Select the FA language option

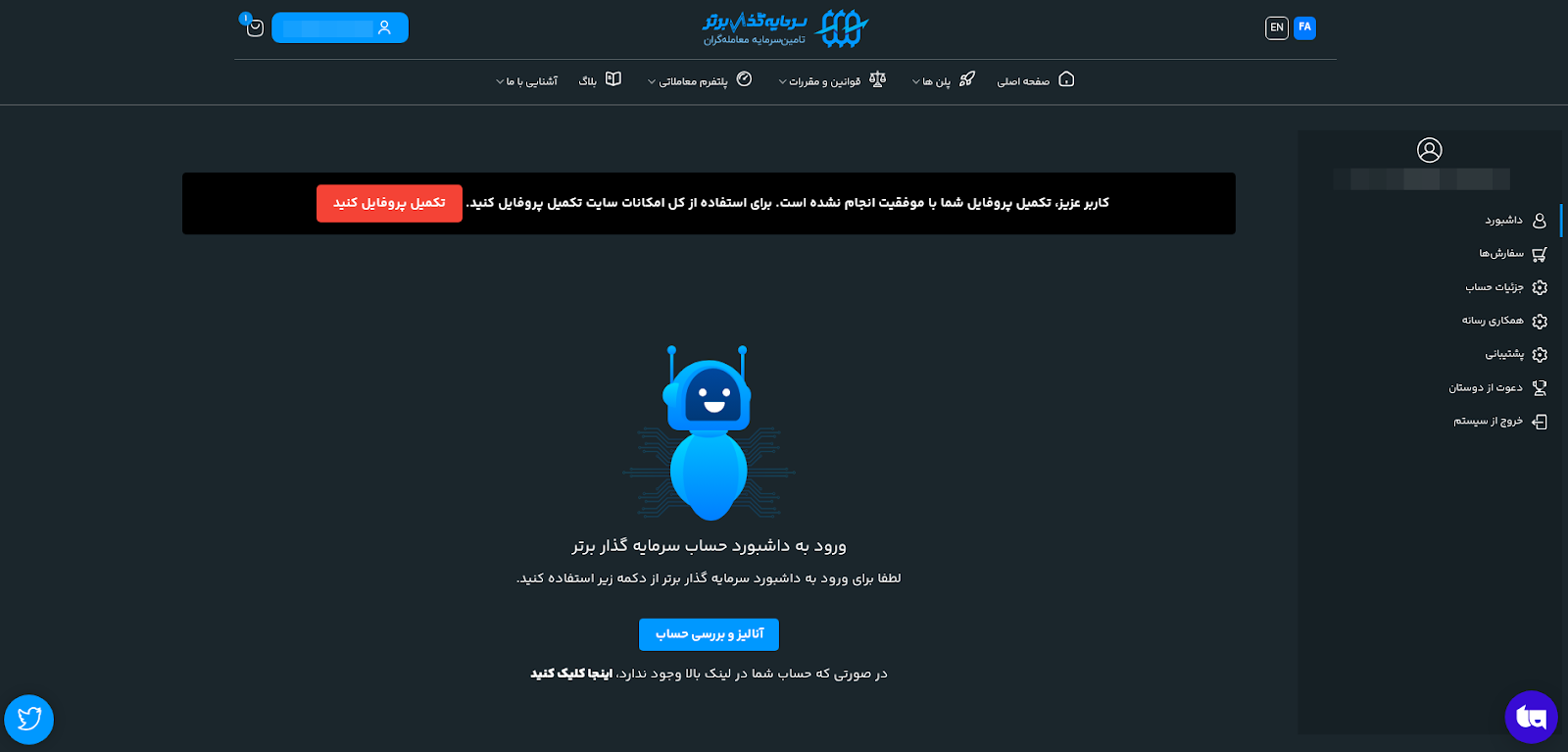[x=1304, y=27]
